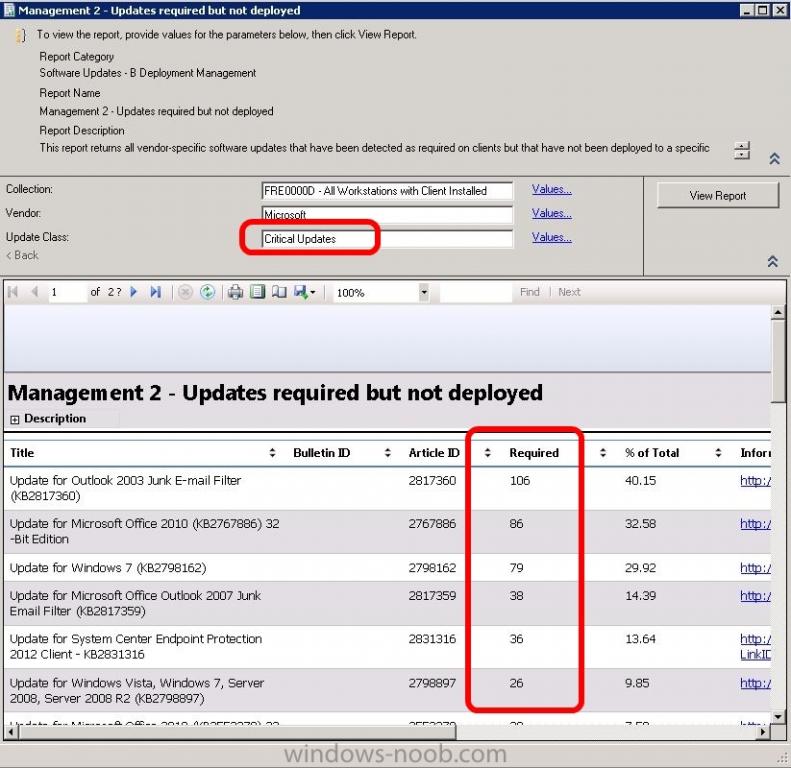The image size is (791, 768).
Task: Click the View Report button
Action: click(x=717, y=195)
